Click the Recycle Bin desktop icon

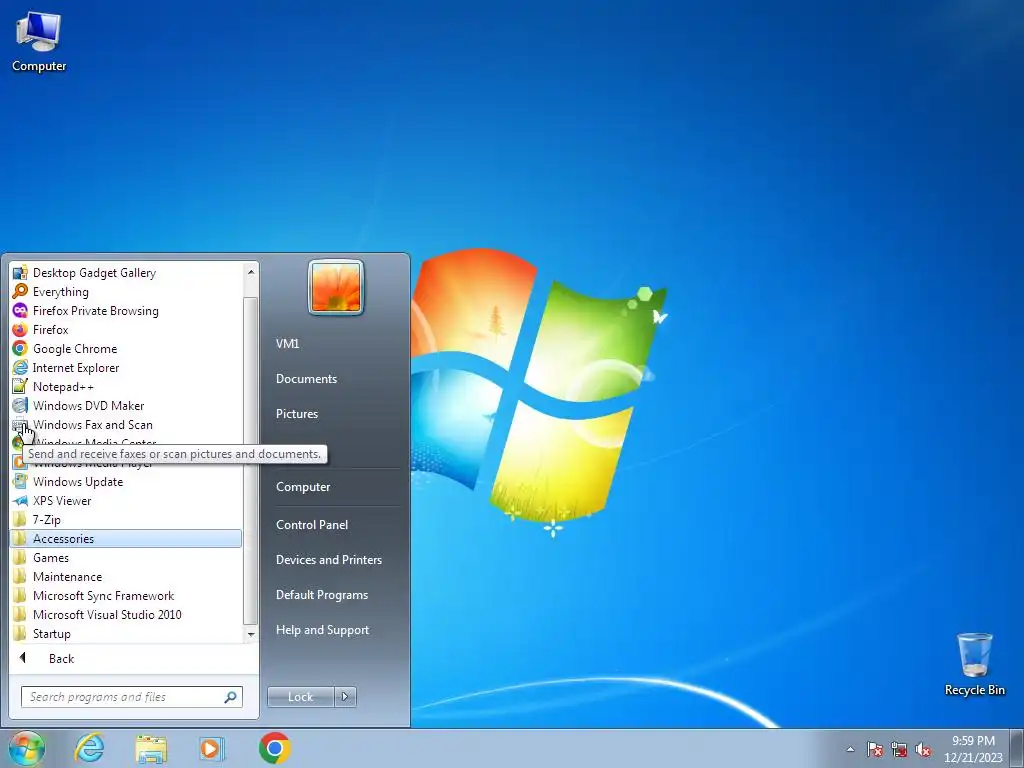[x=974, y=664]
